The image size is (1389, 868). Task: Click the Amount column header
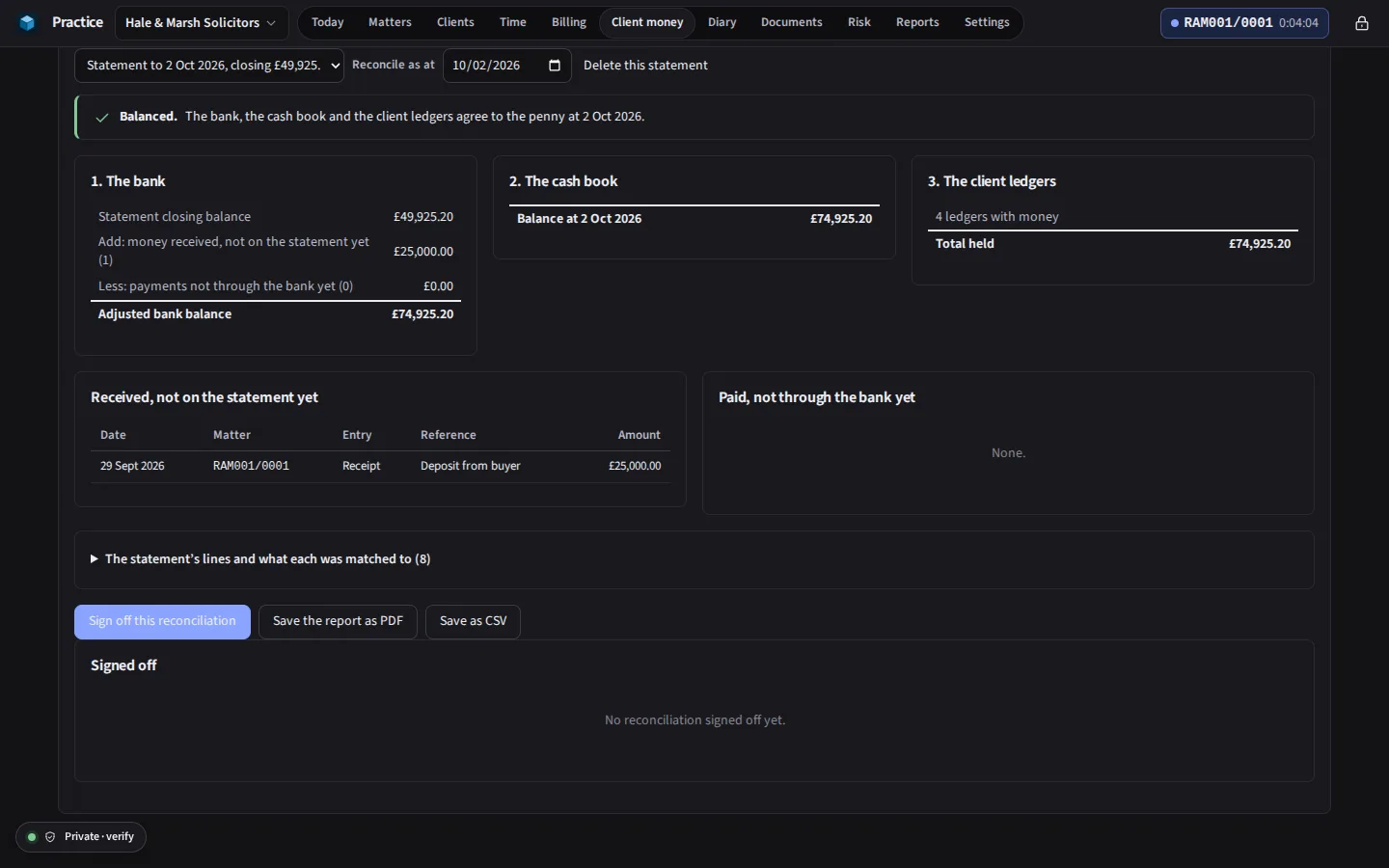coord(640,435)
